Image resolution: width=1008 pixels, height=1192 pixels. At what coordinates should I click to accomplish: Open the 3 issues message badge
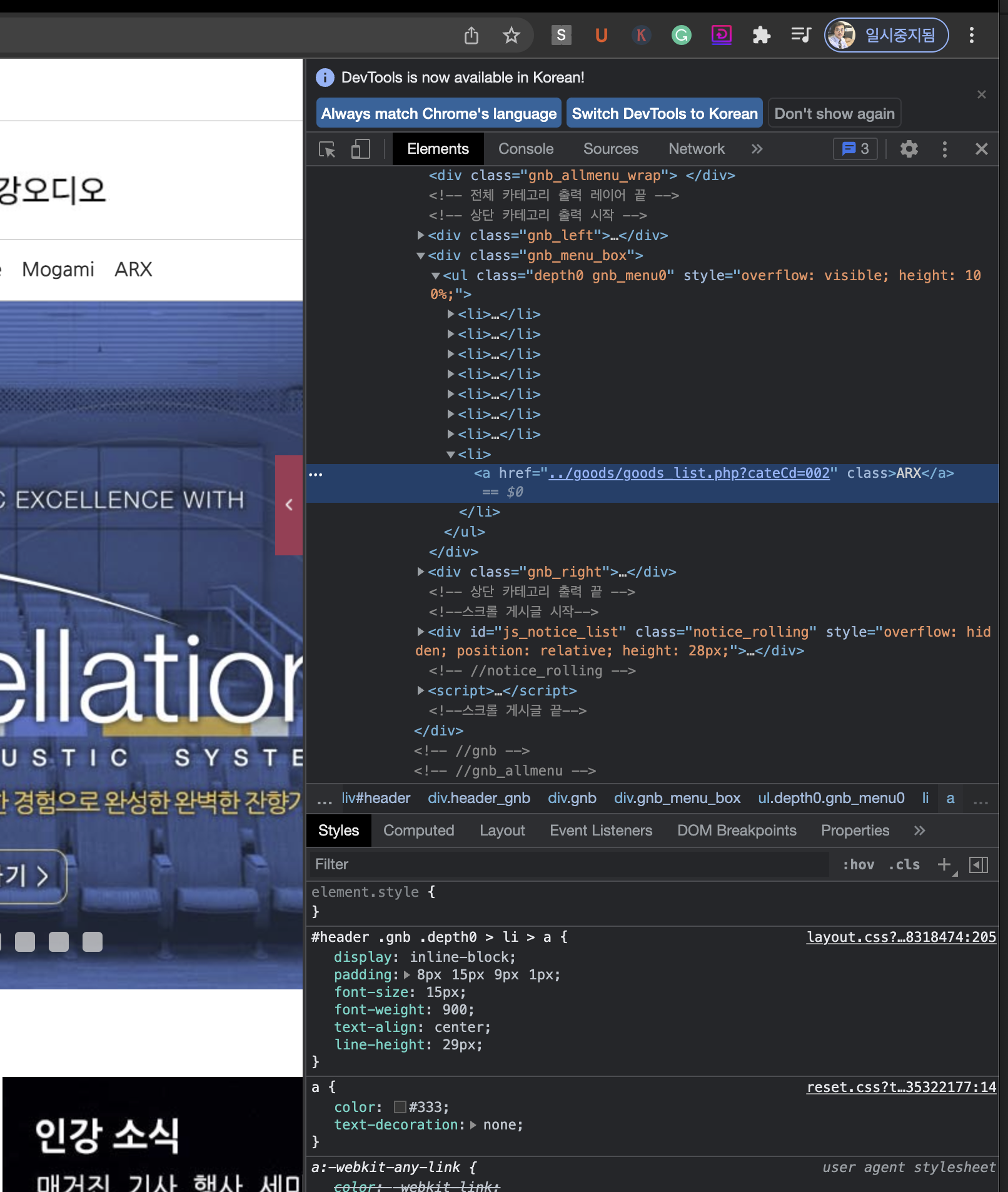coord(855,149)
